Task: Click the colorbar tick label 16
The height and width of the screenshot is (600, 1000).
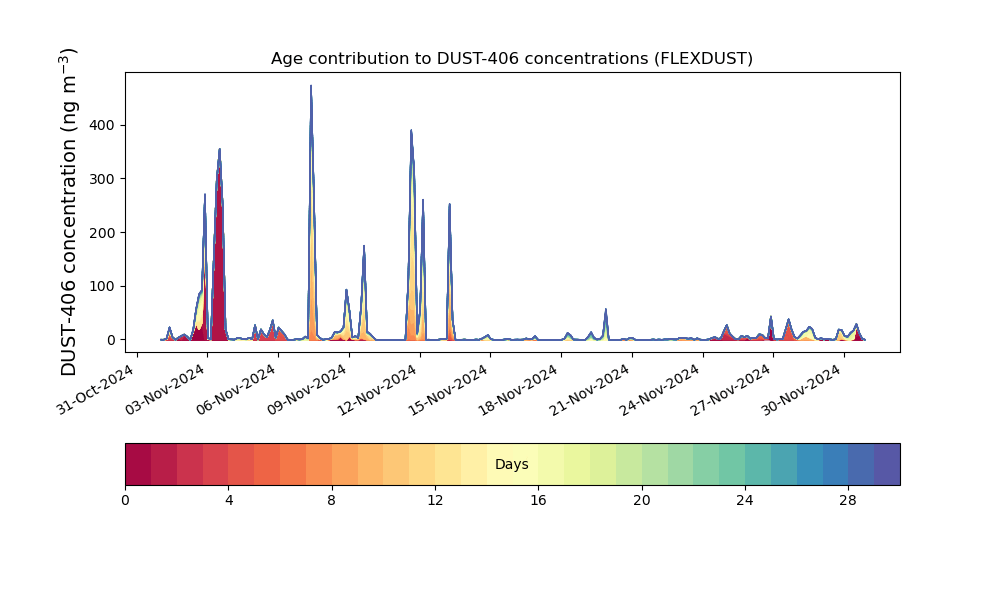Action: pyautogui.click(x=538, y=501)
